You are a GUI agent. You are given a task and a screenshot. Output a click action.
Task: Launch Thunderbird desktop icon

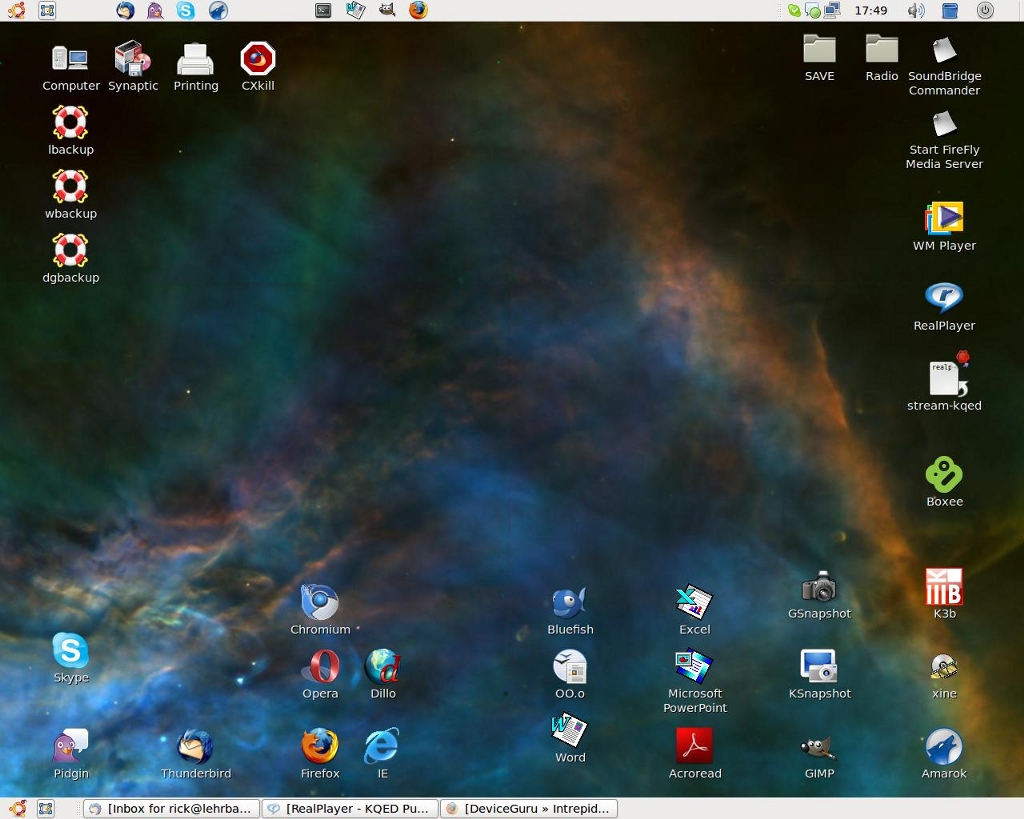pos(195,746)
